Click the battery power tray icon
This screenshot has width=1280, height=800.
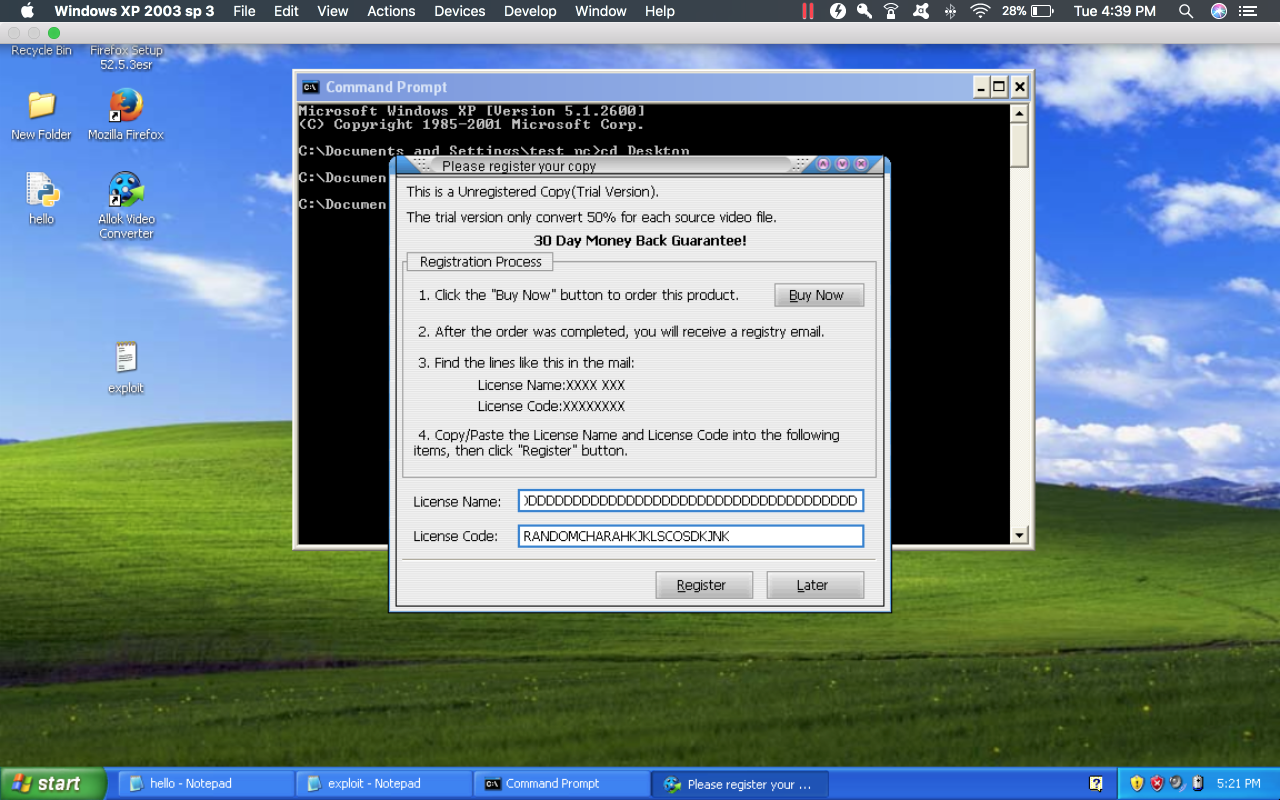1197,783
